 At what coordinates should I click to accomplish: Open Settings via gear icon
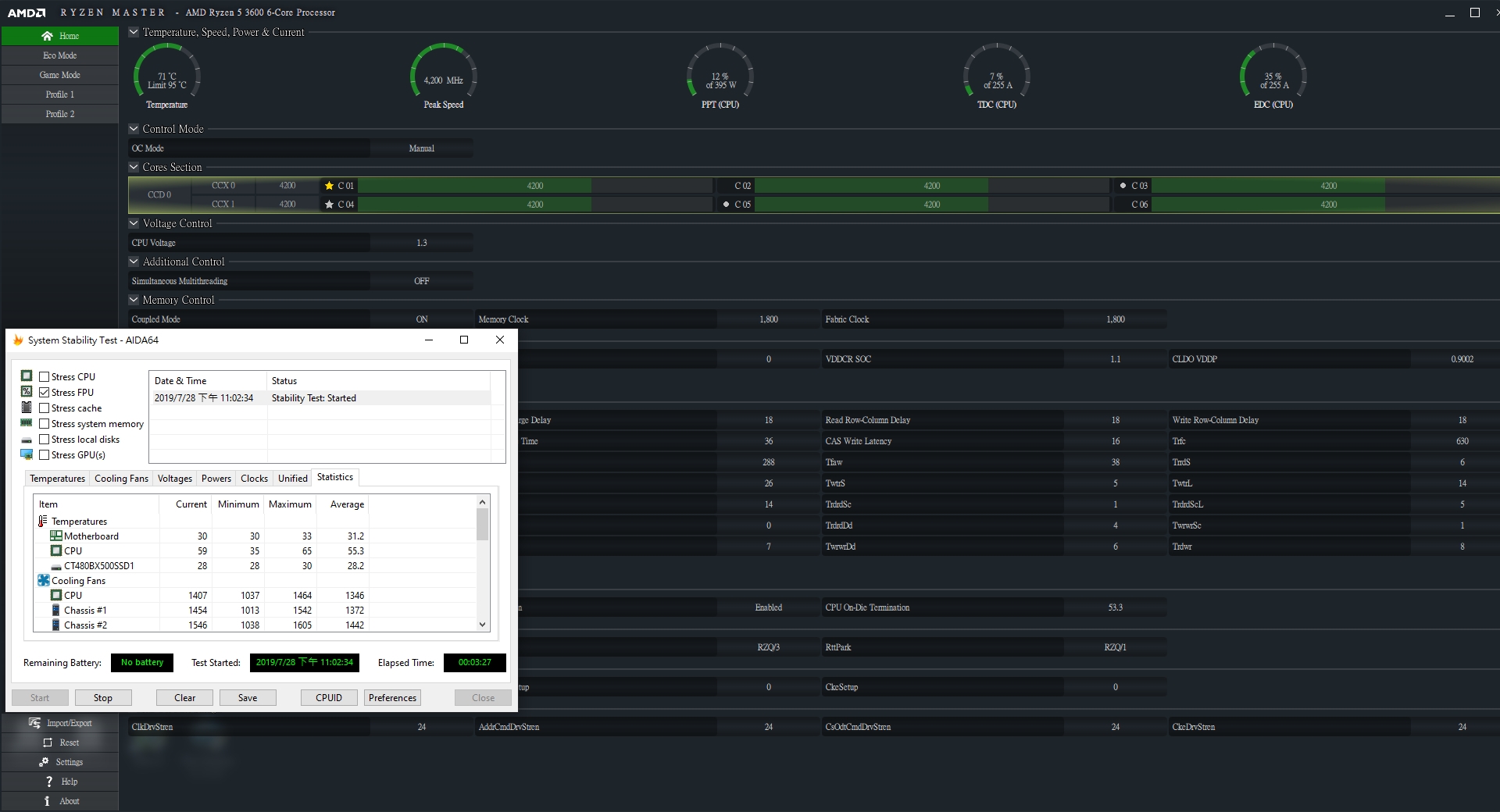tap(44, 762)
